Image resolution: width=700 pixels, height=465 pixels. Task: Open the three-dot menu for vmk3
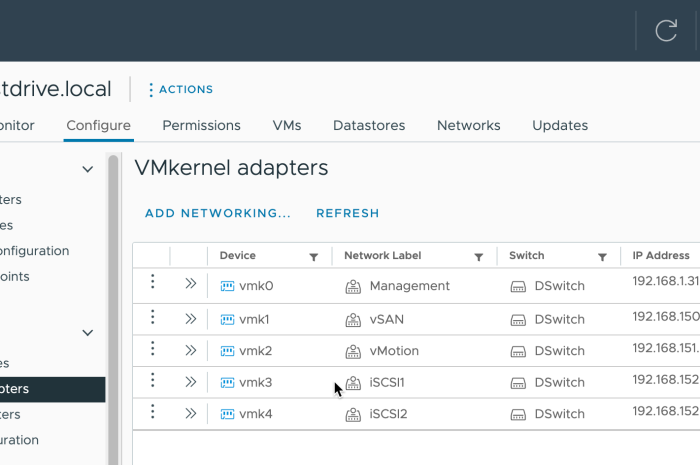coord(152,381)
